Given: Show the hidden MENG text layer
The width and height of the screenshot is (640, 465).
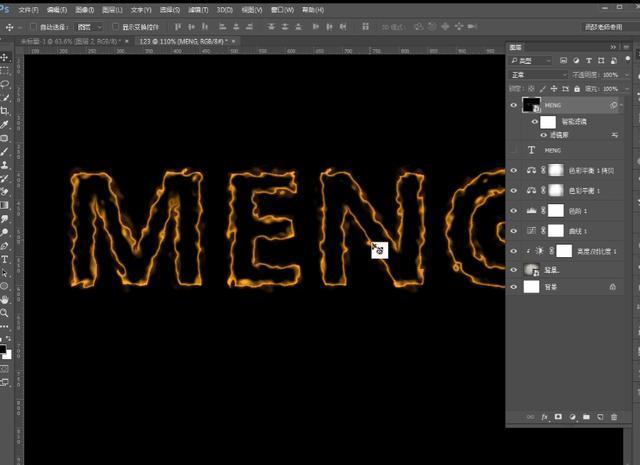Looking at the screenshot, I should click(513, 150).
